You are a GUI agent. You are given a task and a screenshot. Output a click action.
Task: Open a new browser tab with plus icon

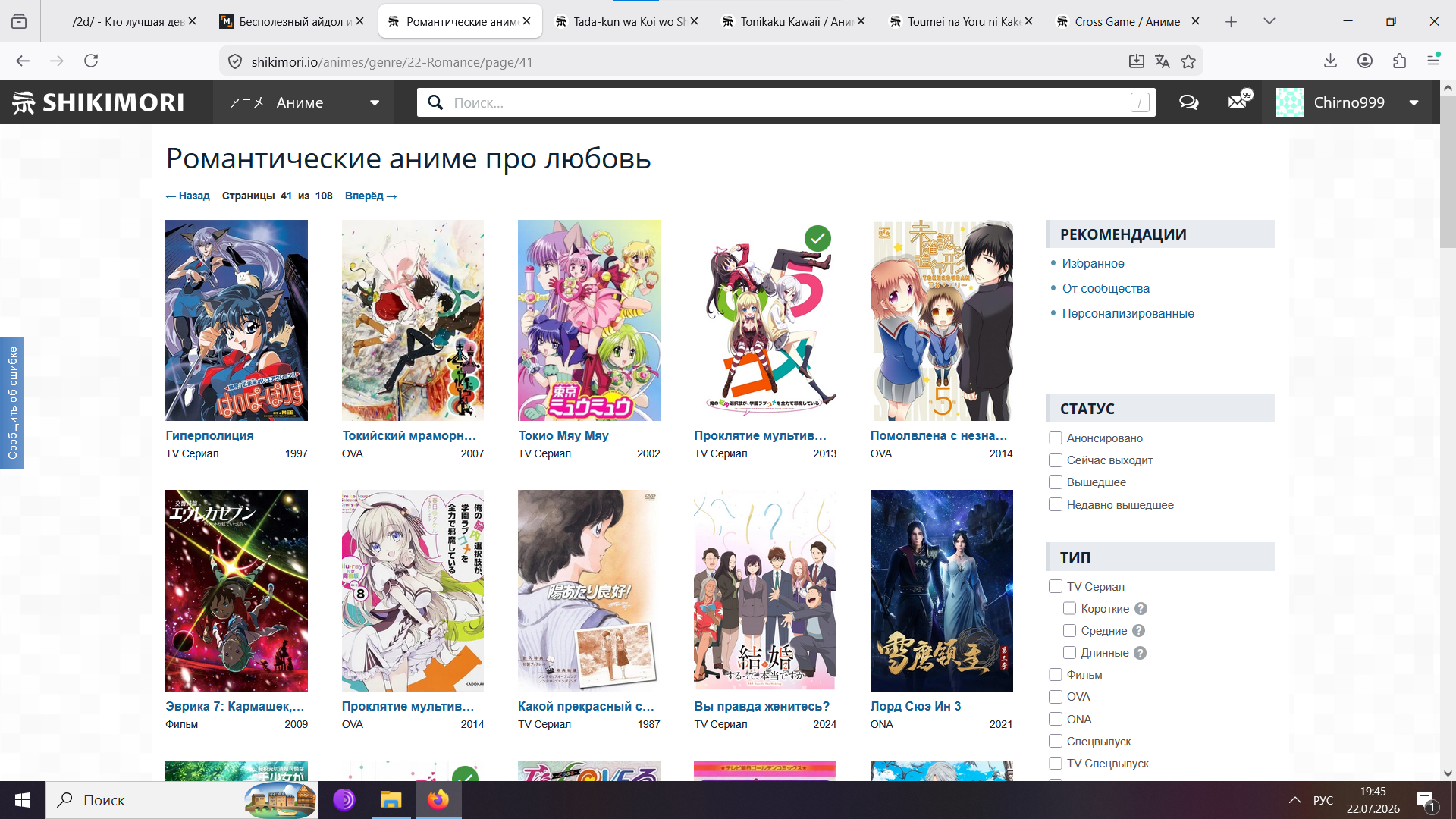[x=1231, y=22]
